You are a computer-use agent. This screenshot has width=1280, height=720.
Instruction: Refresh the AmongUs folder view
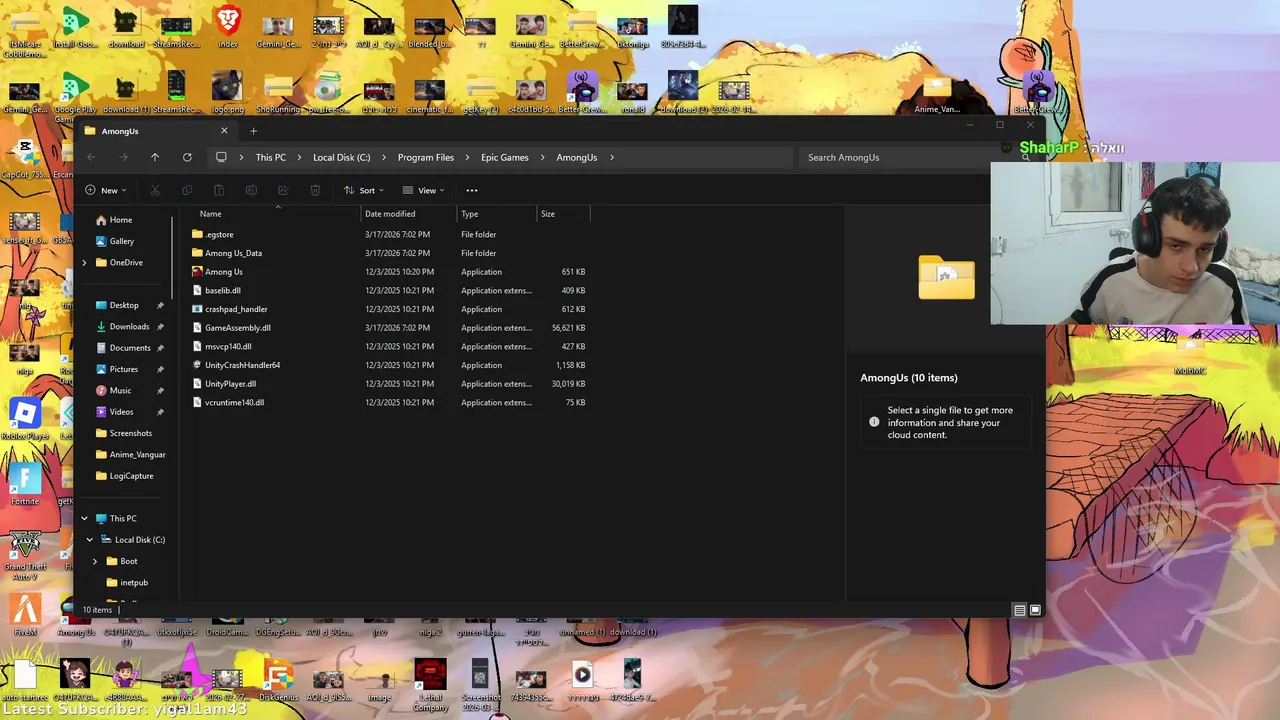187,157
